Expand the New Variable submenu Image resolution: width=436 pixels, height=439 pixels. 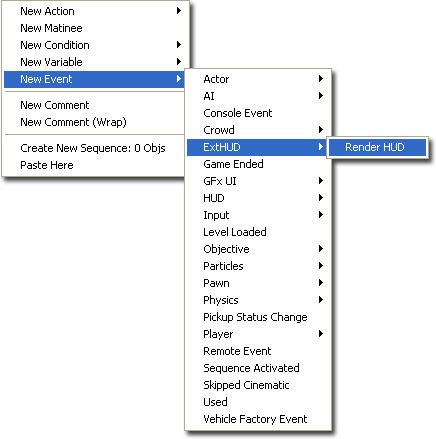pyautogui.click(x=94, y=62)
